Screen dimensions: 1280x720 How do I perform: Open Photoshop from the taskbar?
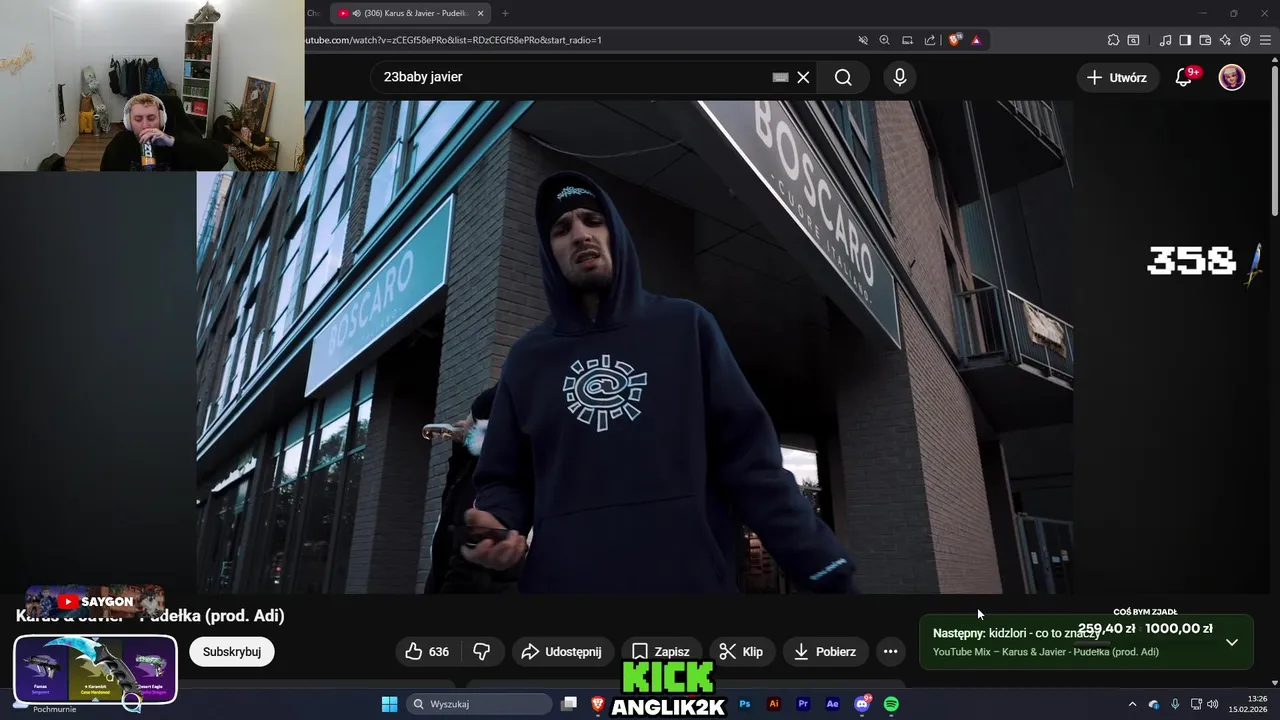[x=745, y=704]
